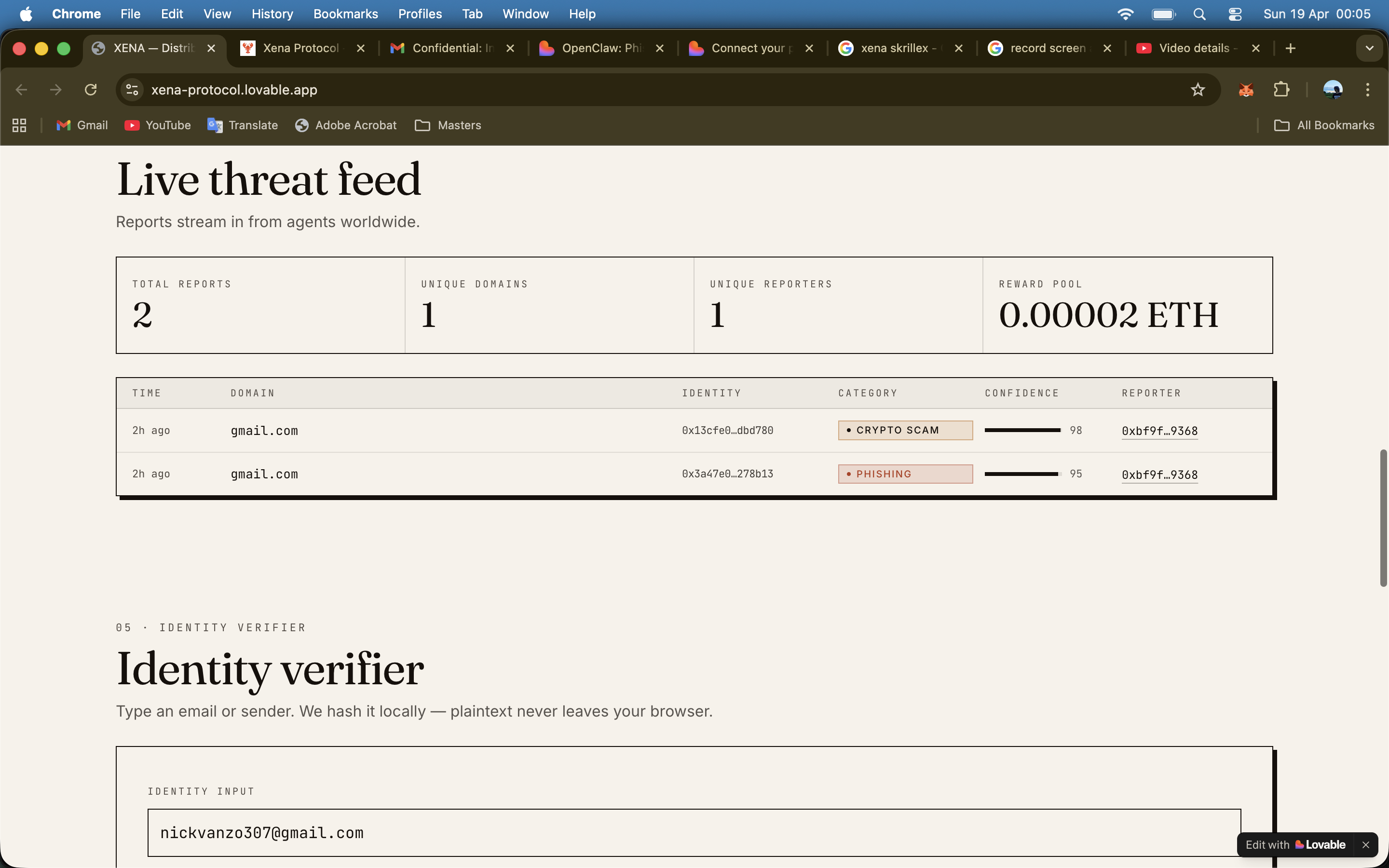The width and height of the screenshot is (1389, 868).
Task: Click the MetaMask fox extension icon
Action: pos(1245,90)
